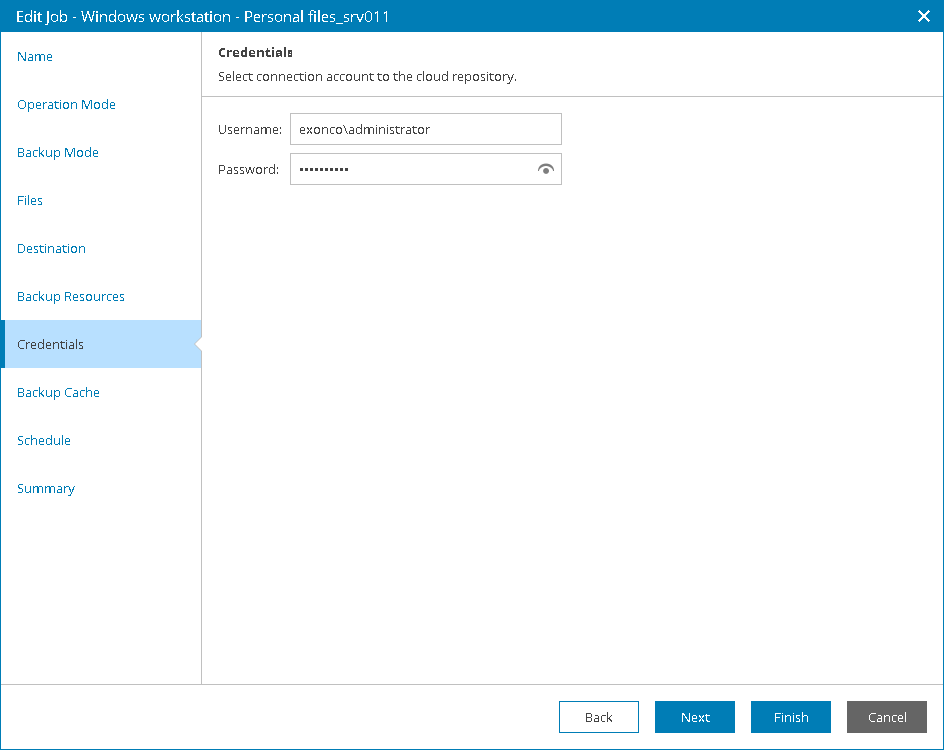Jump to Backup Cache step
944x750 pixels.
pyautogui.click(x=58, y=393)
